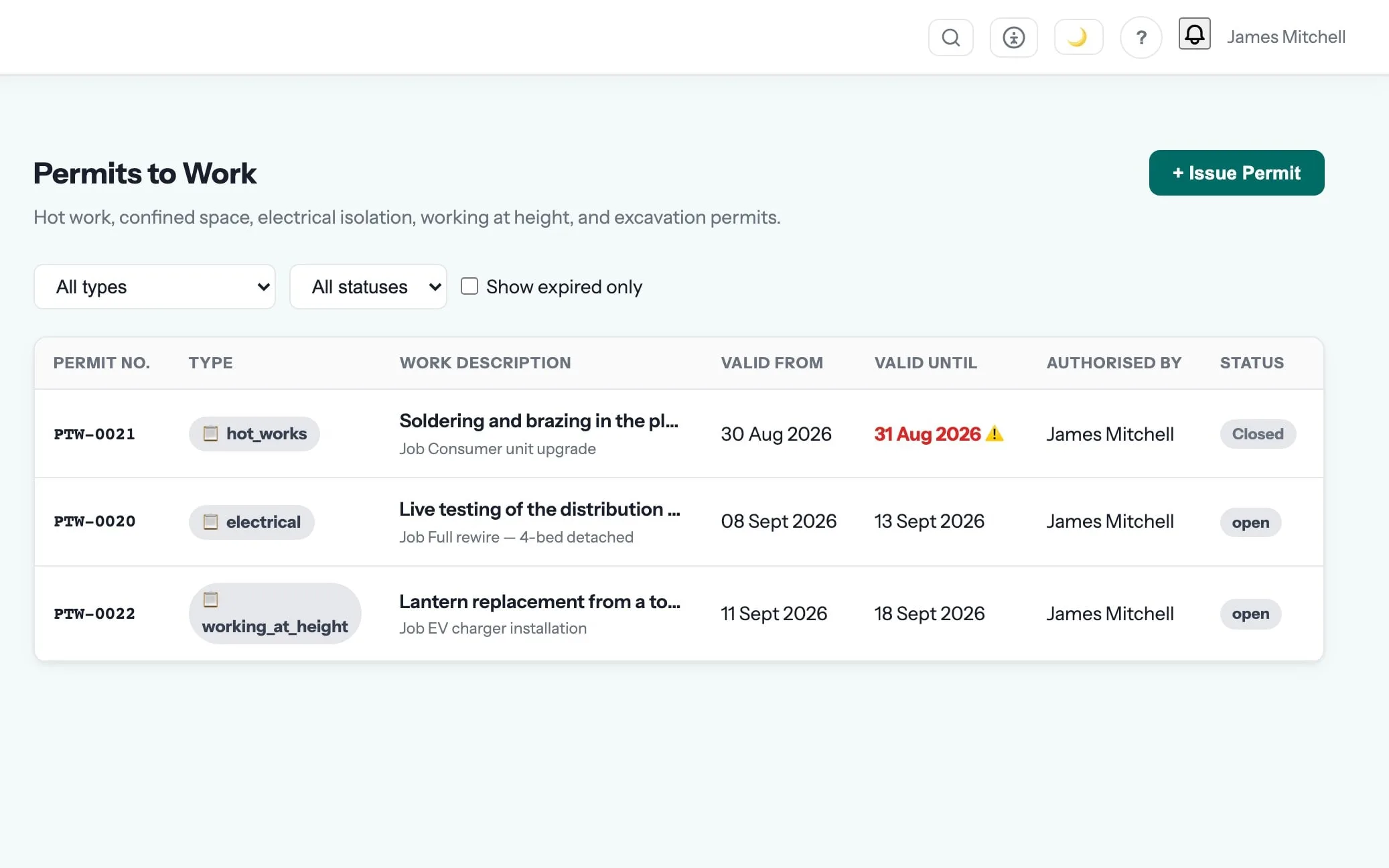Expand the All types dropdown

point(155,287)
